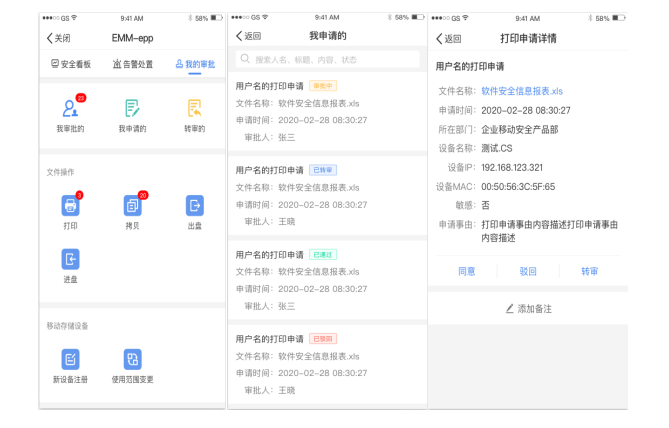This screenshot has height=428, width=669.
Task: Open the 我申请的 applications icon
Action: (132, 109)
